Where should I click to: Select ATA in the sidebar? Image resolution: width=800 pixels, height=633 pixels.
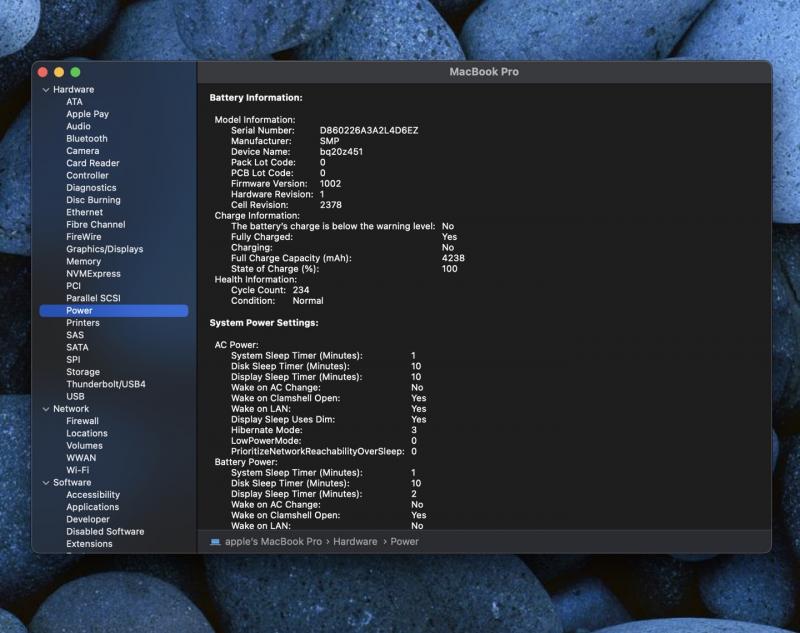tap(74, 102)
